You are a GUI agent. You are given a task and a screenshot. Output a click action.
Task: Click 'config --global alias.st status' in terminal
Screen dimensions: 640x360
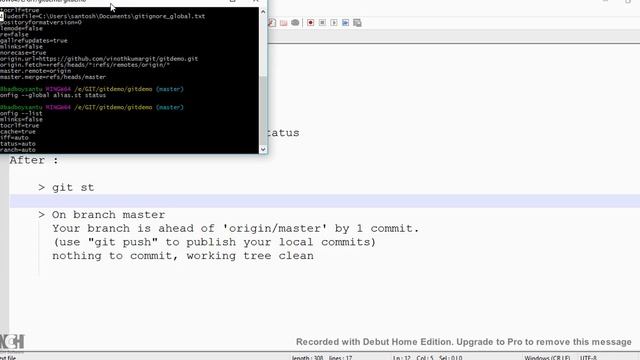tap(53, 95)
